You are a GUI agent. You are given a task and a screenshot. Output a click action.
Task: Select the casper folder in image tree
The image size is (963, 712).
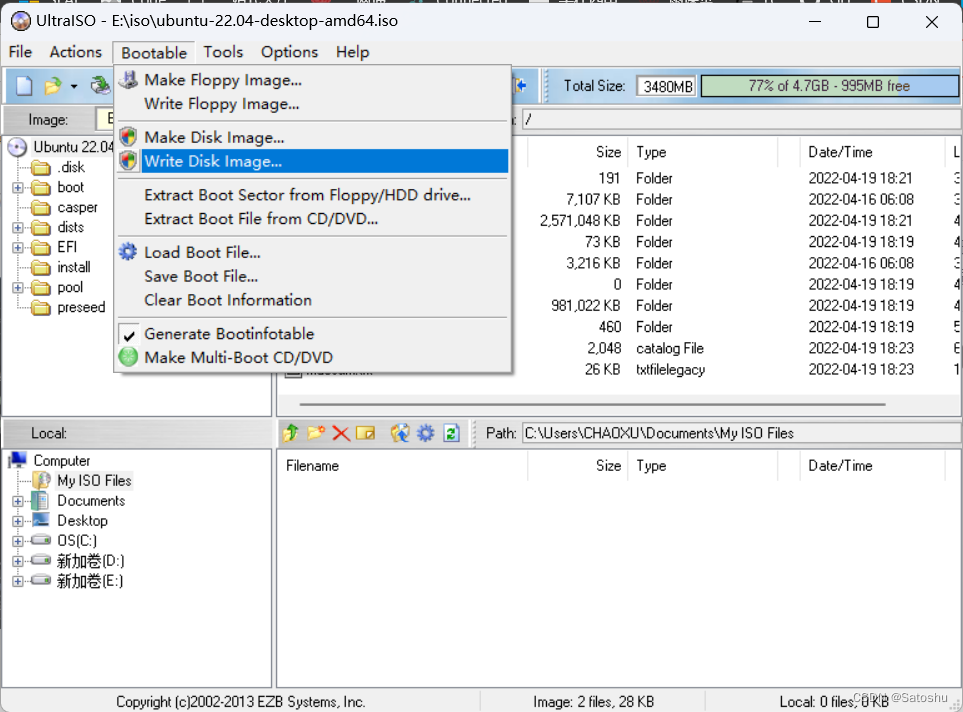77,208
